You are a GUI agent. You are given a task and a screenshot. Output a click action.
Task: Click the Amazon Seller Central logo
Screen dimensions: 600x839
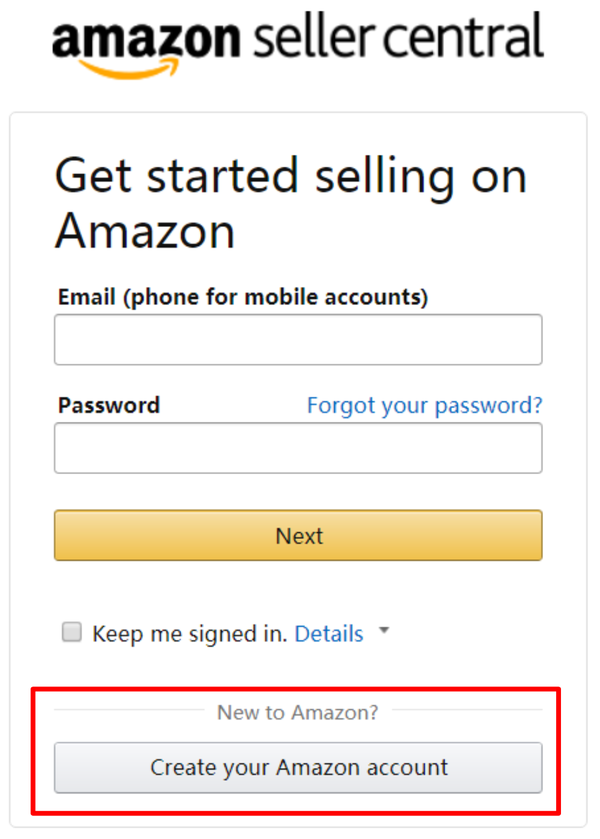297,42
